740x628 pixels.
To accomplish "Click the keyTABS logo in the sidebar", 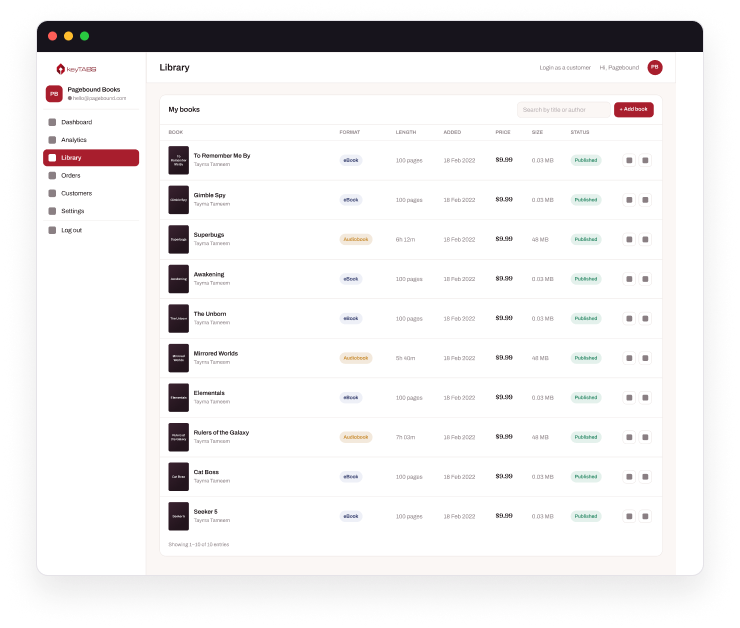I will point(76,69).
